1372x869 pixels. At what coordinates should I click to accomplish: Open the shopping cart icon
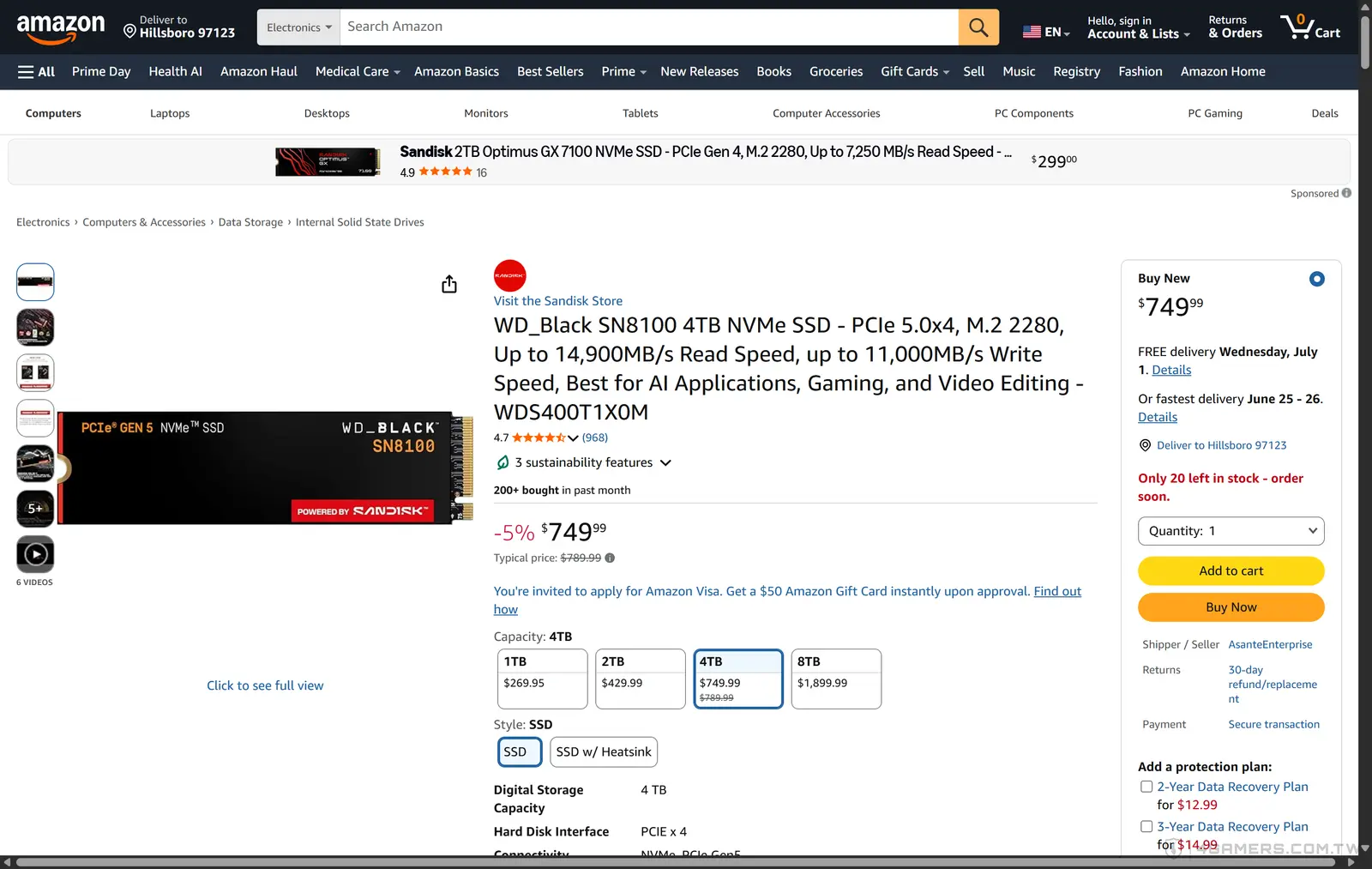coord(1310,27)
